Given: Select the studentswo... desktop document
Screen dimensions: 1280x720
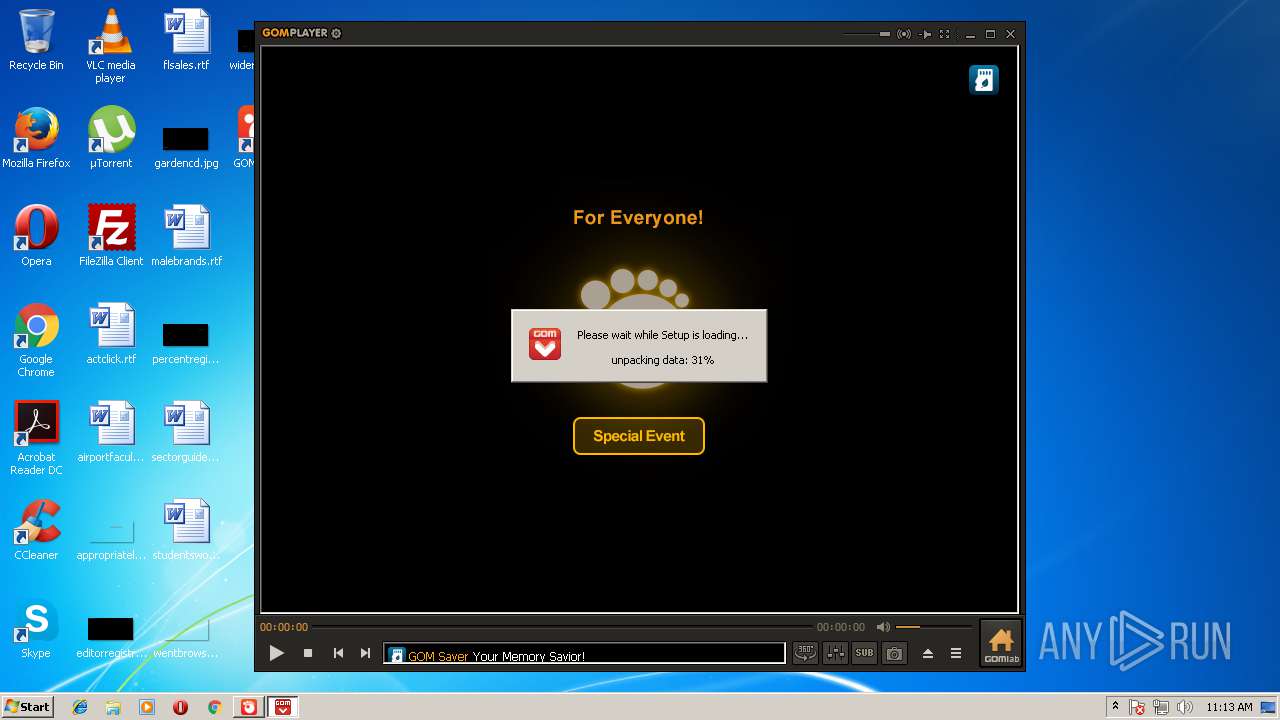Looking at the screenshot, I should 186,530.
